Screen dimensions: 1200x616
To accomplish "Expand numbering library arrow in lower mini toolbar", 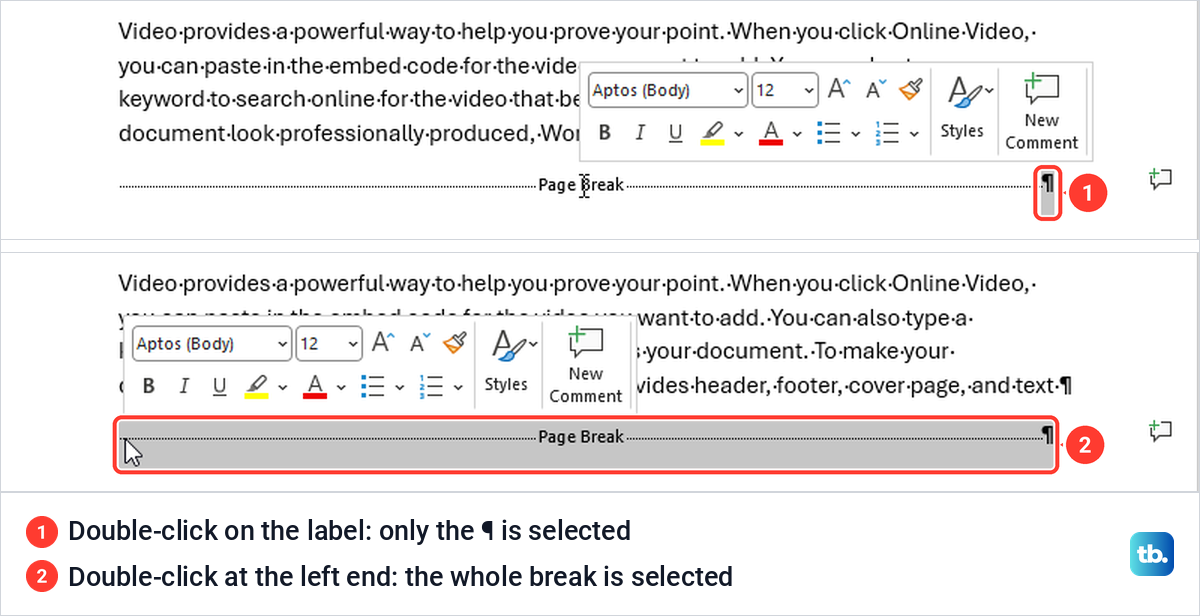I will tap(457, 387).
